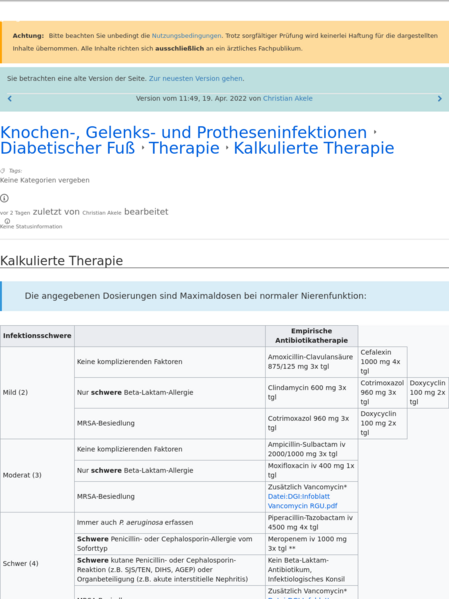The width and height of the screenshot is (449, 599).
Task: Click Meropenem iv 1000 mg cell
Action: click(311, 544)
